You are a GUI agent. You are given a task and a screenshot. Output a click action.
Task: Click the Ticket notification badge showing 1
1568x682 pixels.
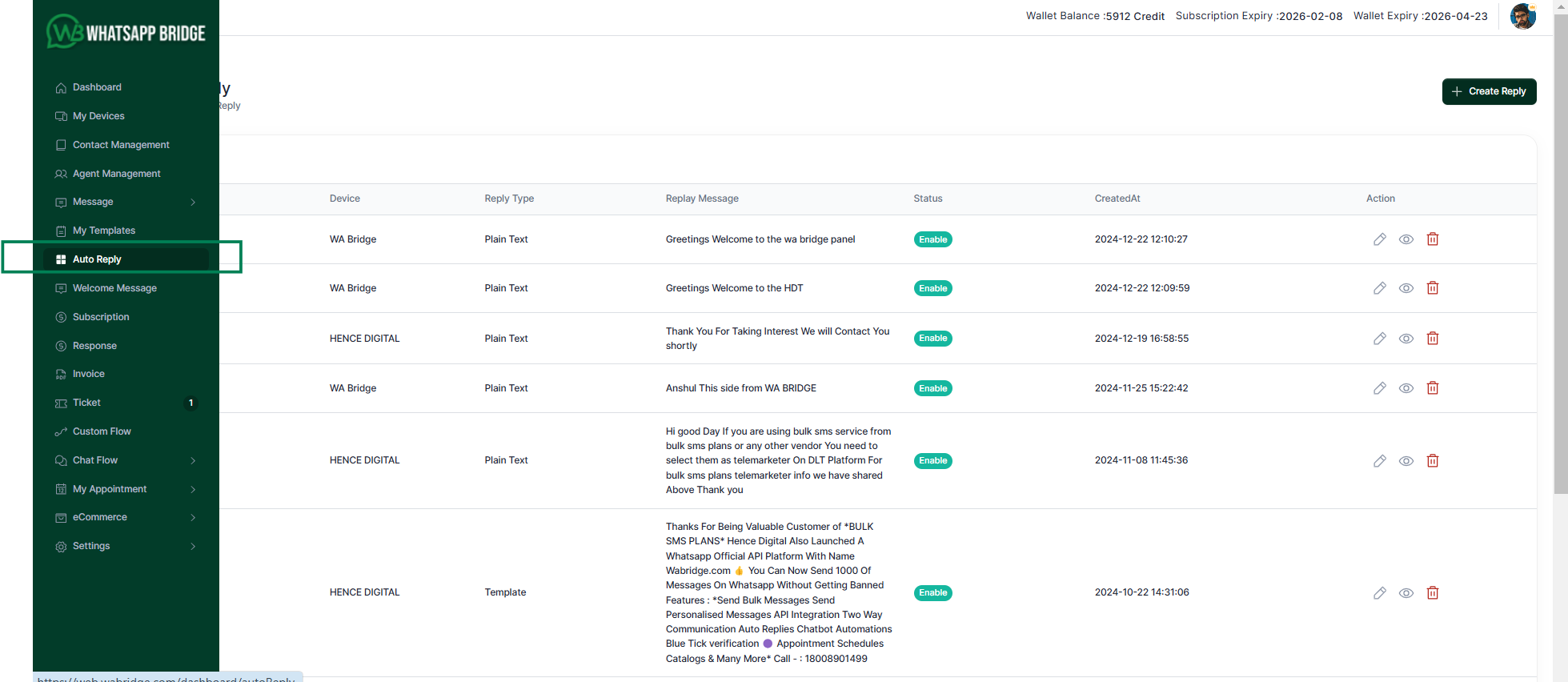(190, 403)
